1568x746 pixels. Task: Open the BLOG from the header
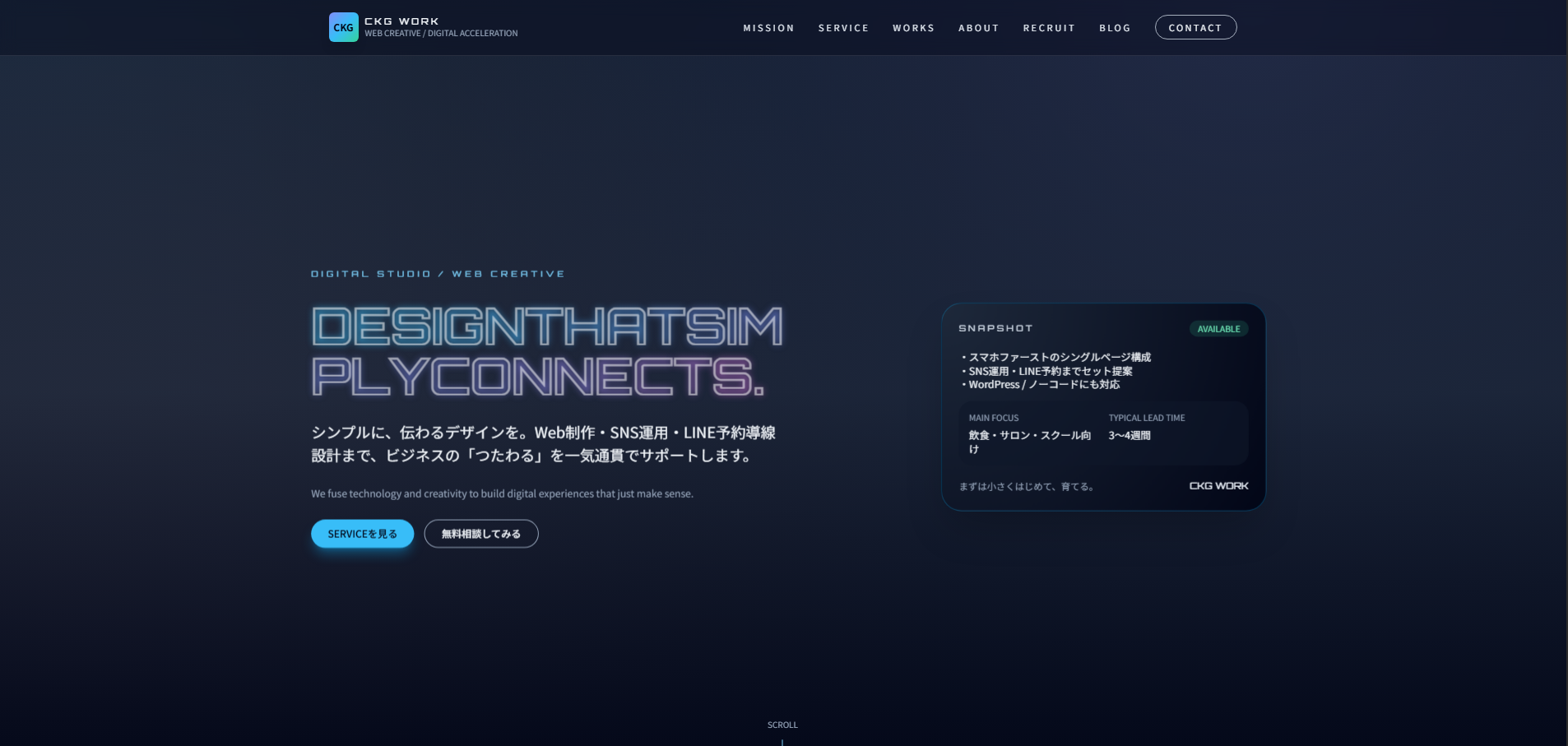[x=1114, y=27]
